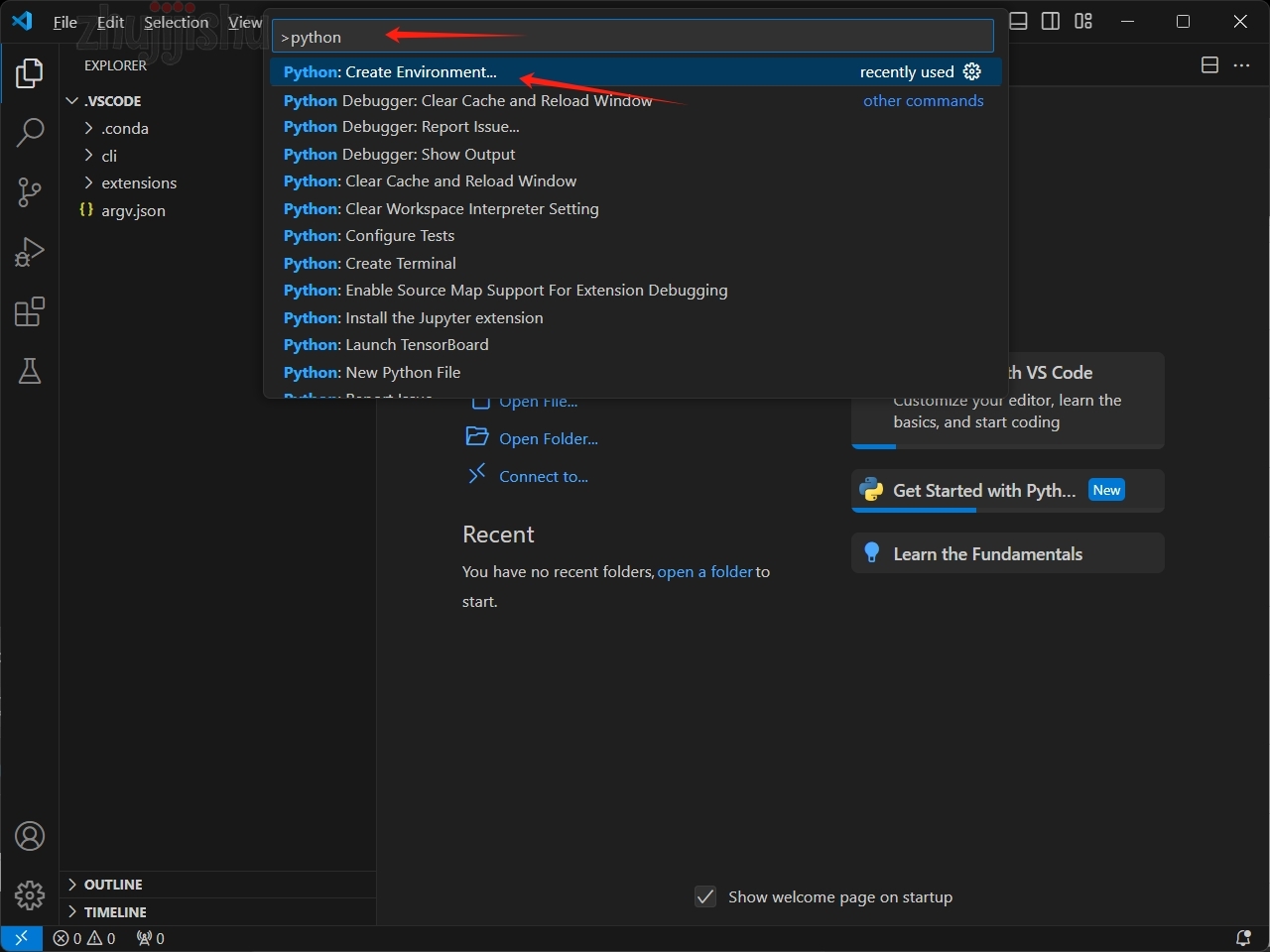Open the Selection menu

(177, 22)
